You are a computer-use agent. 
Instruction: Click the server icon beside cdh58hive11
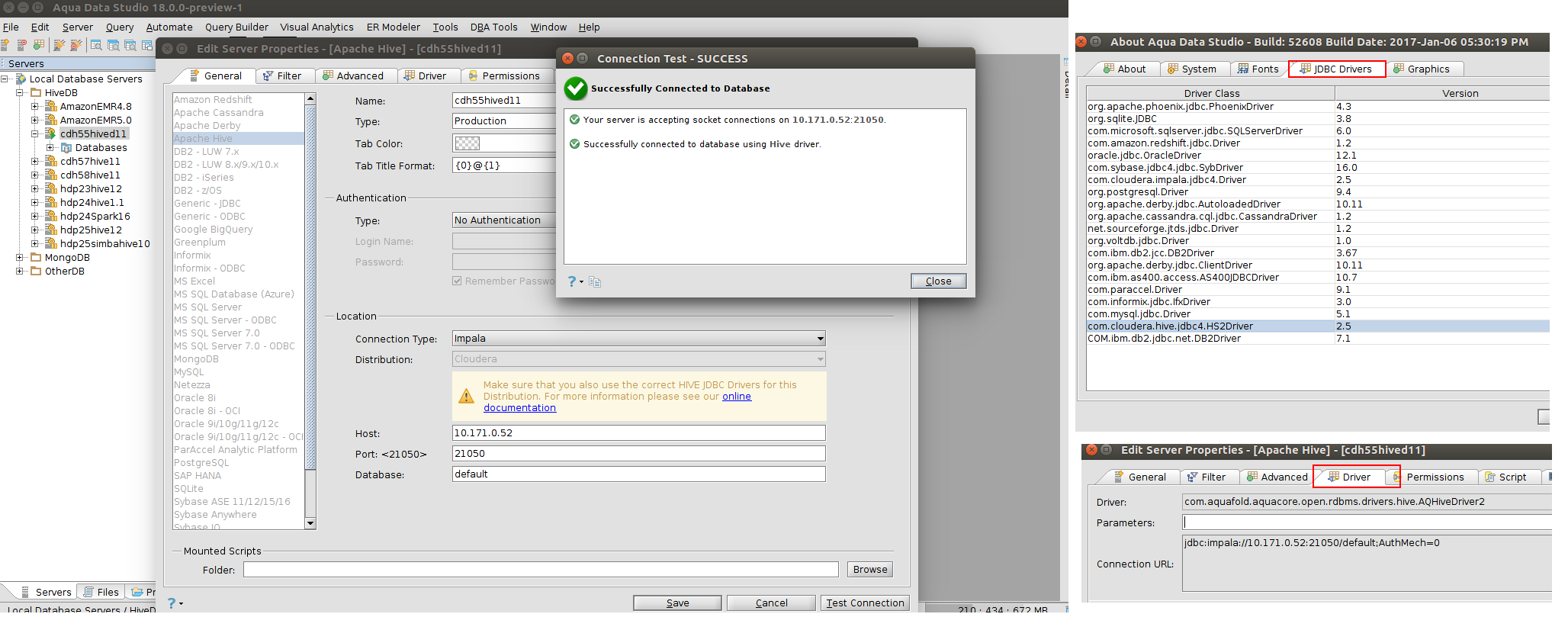tap(51, 175)
